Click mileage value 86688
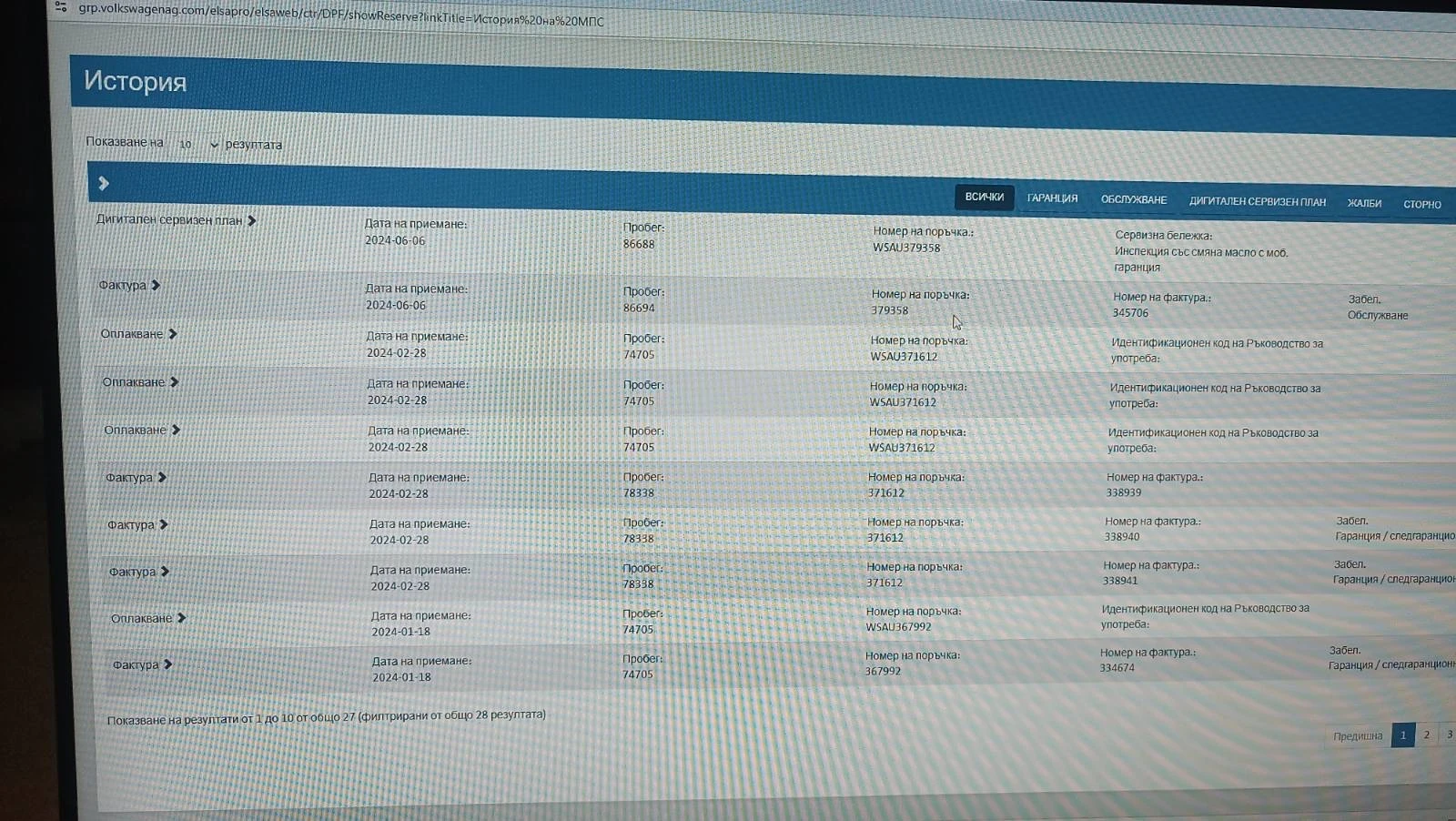 (639, 244)
